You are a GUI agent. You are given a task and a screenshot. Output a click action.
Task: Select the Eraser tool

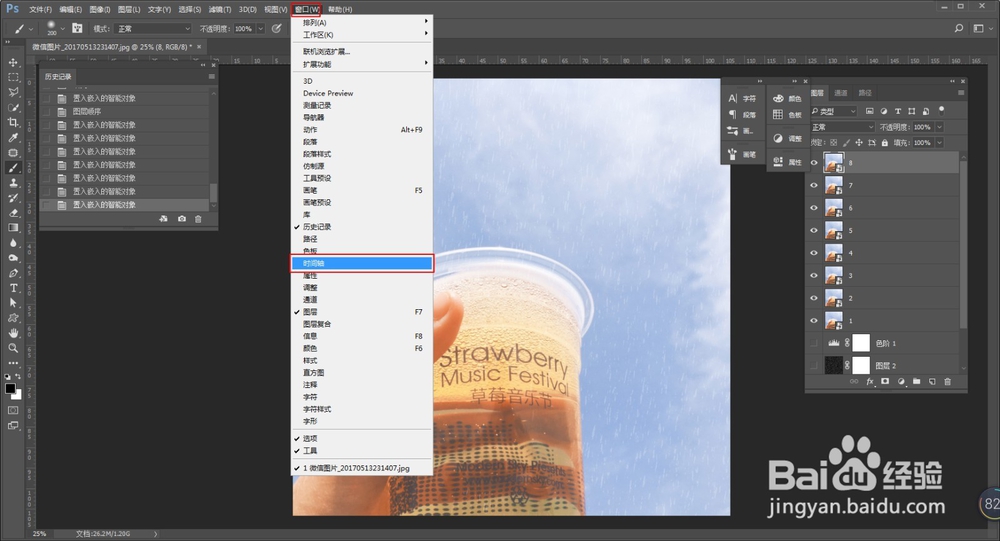tap(13, 213)
